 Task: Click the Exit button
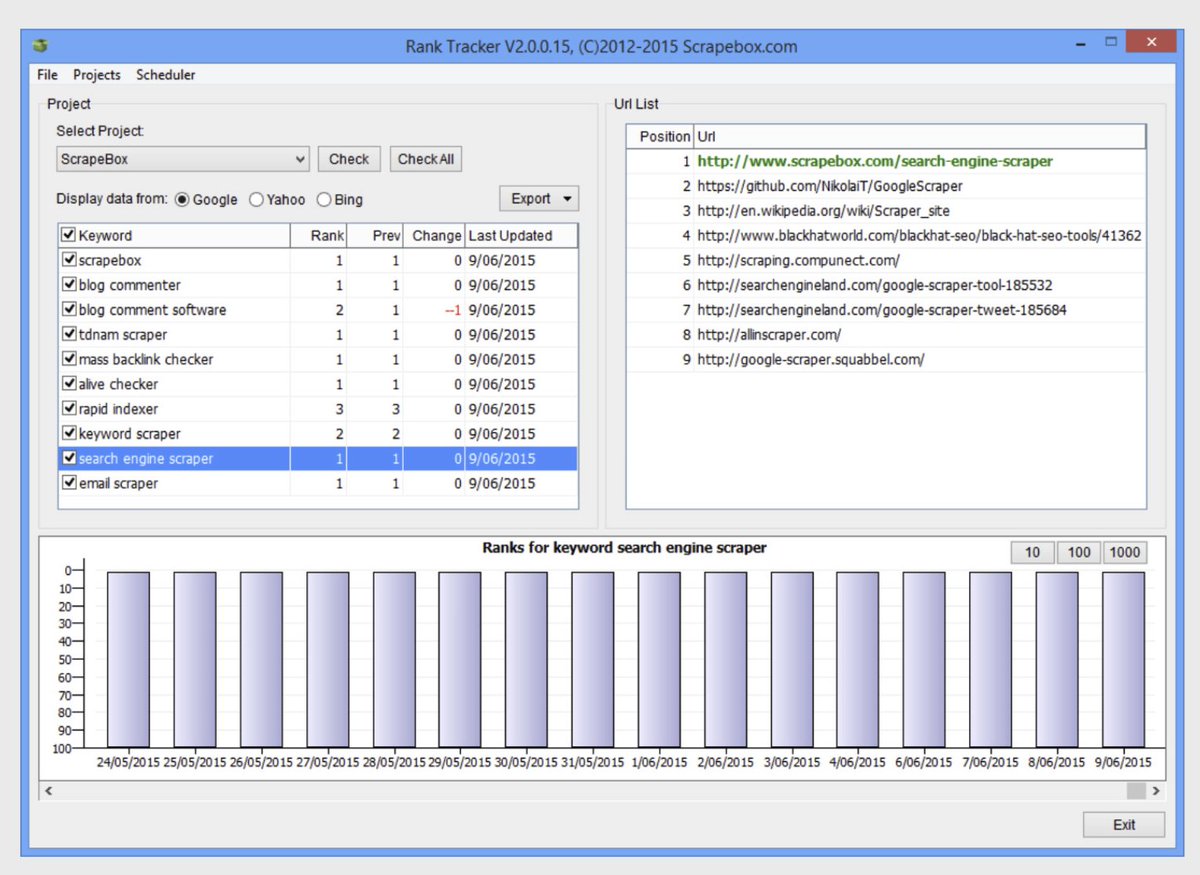pyautogui.click(x=1124, y=825)
